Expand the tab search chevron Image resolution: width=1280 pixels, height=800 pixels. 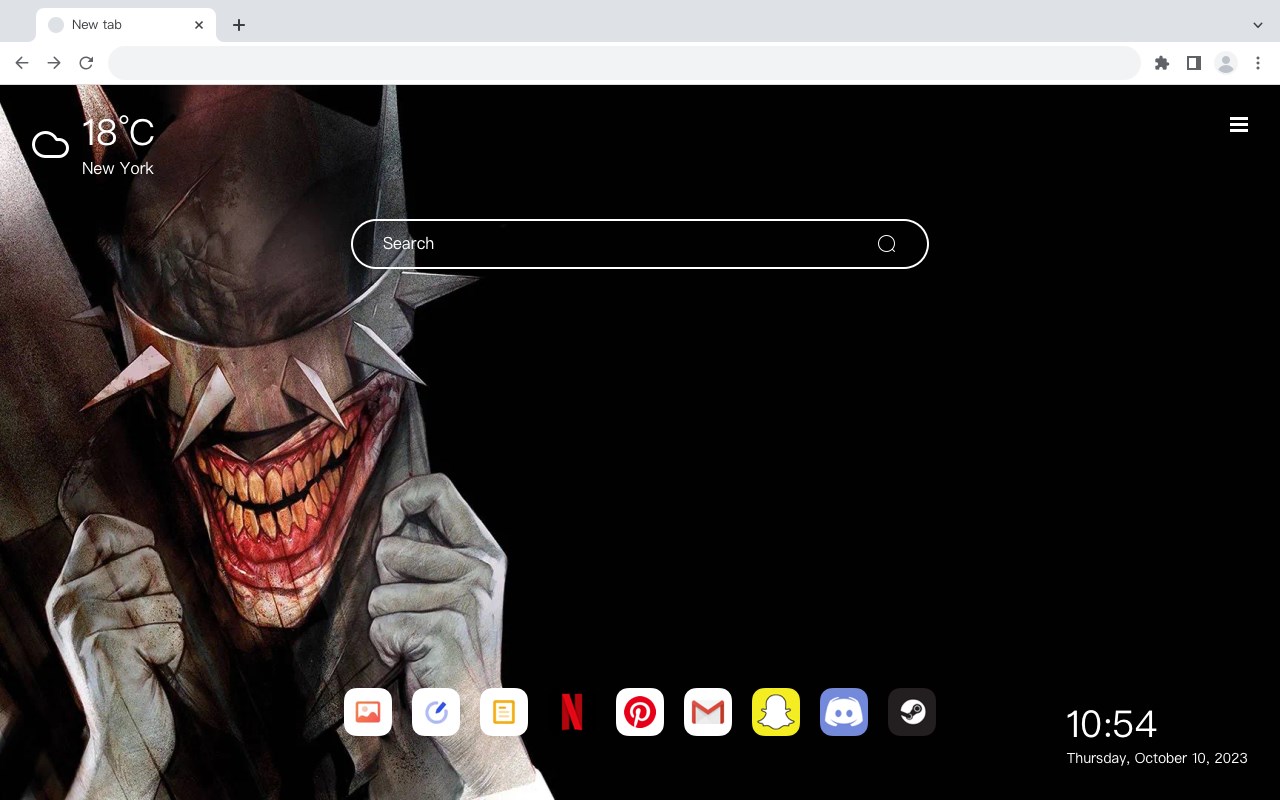pyautogui.click(x=1258, y=25)
